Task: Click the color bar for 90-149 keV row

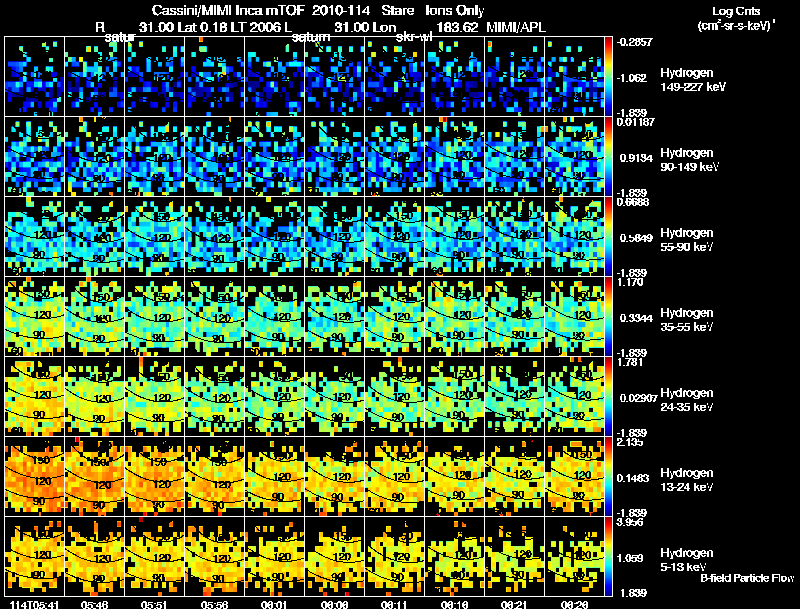Action: pos(608,156)
